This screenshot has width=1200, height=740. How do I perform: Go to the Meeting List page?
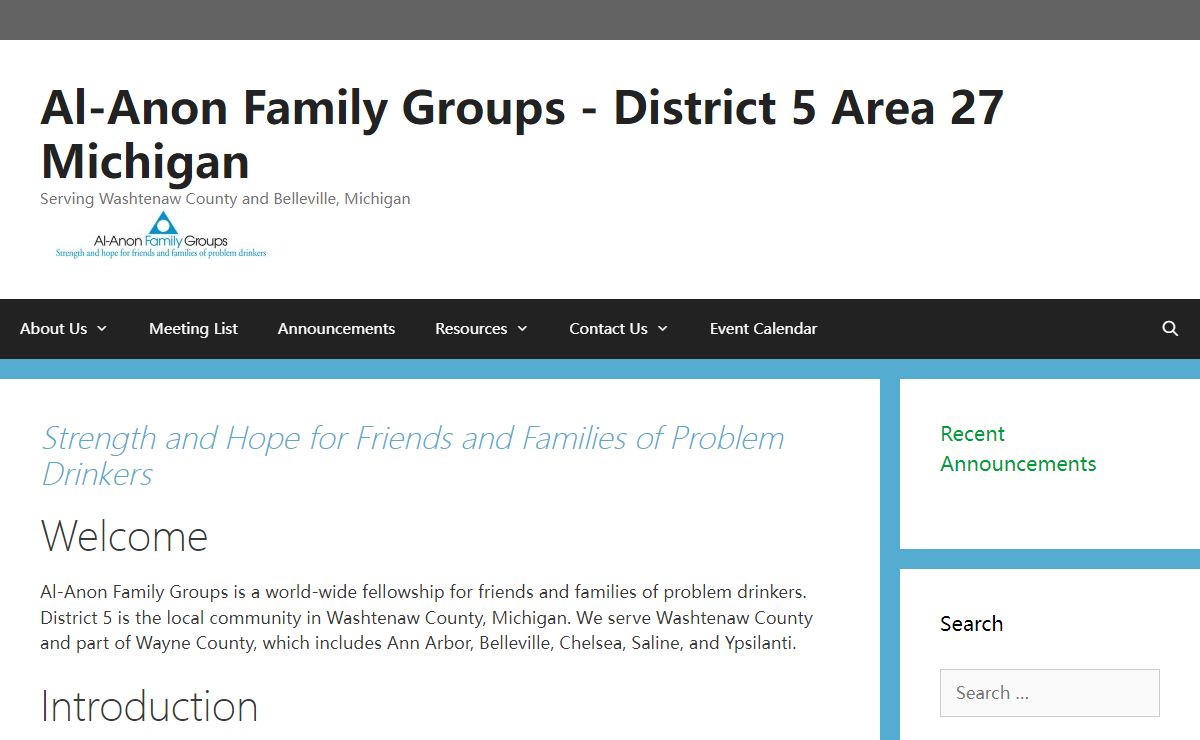[193, 329]
